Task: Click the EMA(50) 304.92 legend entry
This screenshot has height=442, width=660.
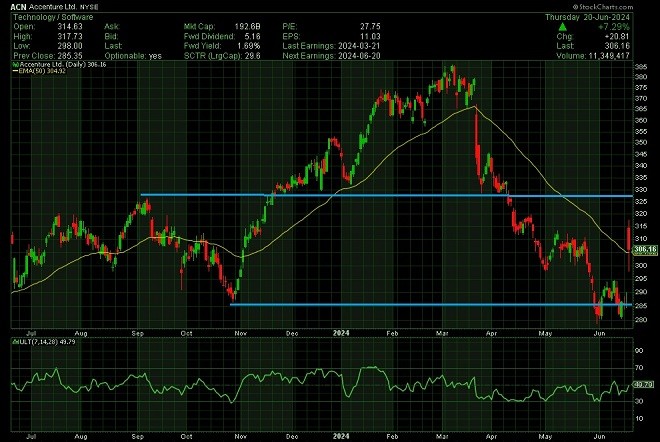Action: [40, 71]
